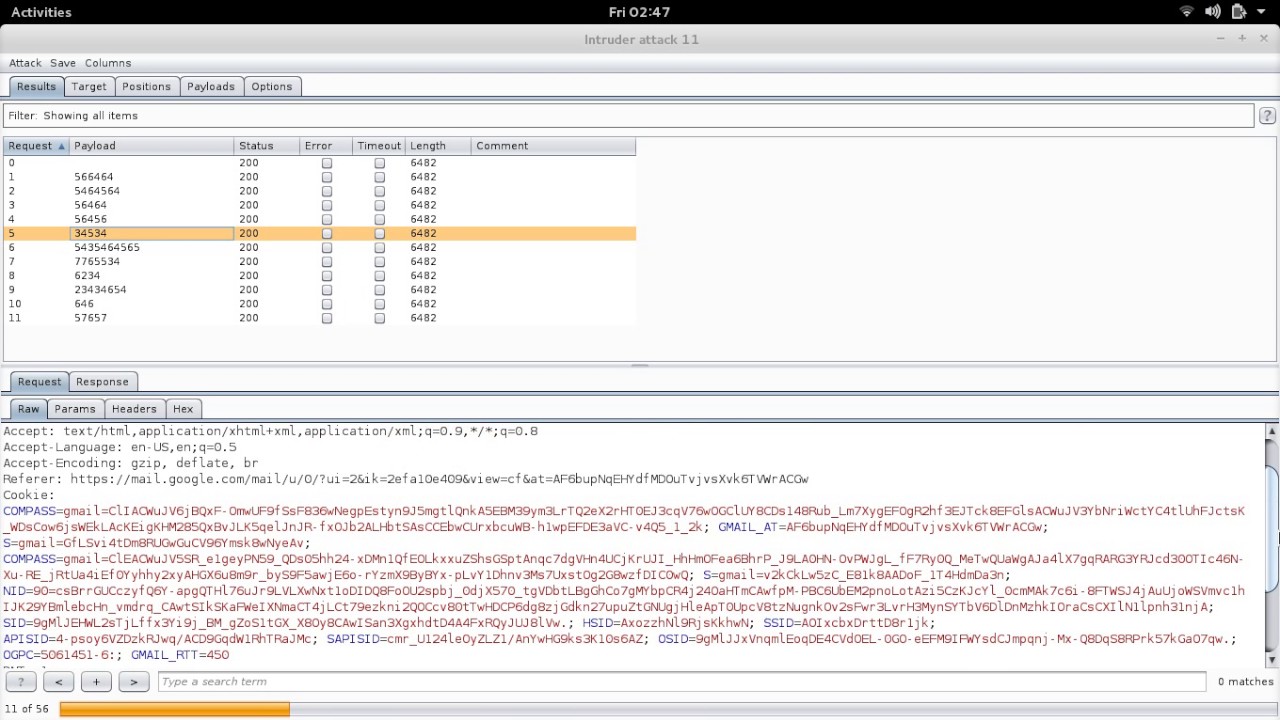Switch to the Options tab
1280x720 pixels.
pos(272,87)
